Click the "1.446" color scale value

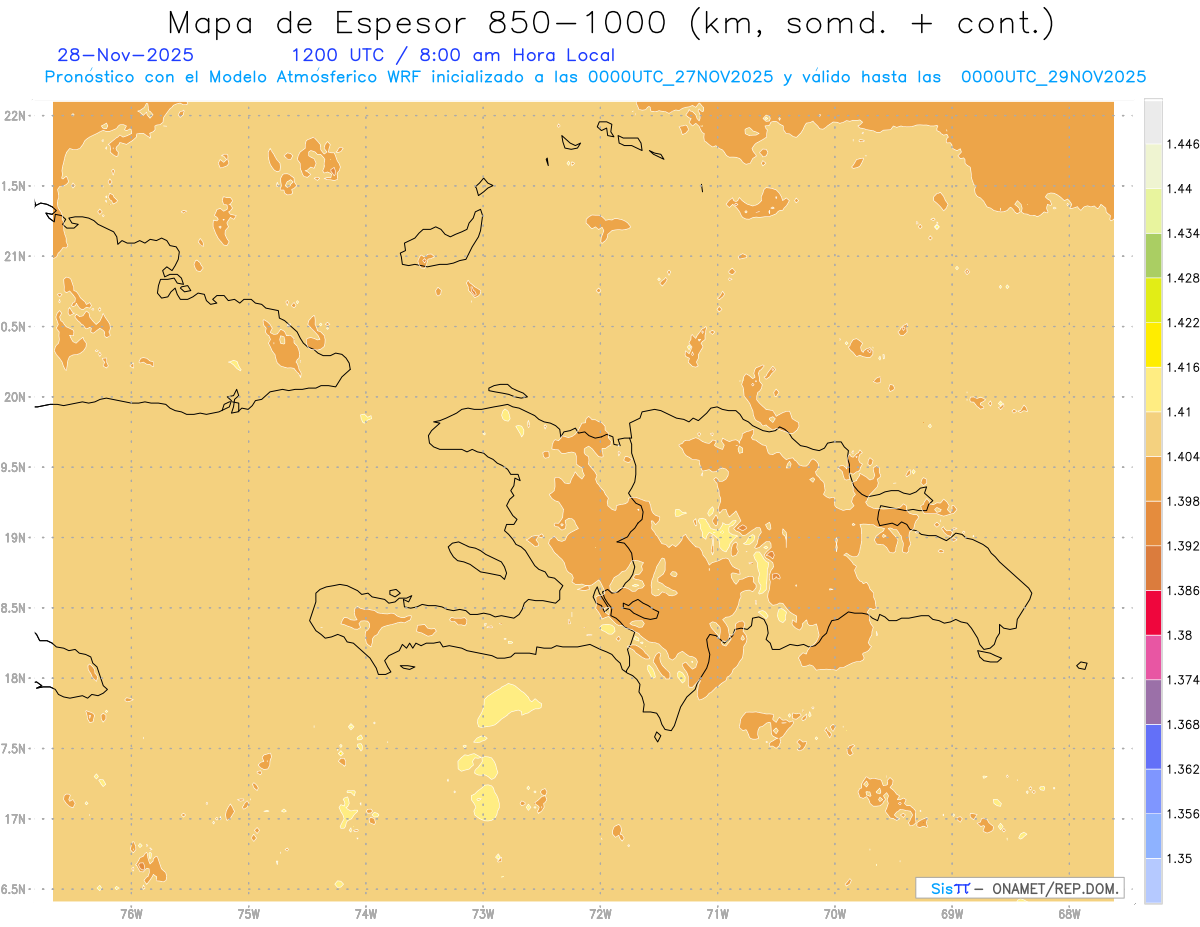click(x=1184, y=144)
